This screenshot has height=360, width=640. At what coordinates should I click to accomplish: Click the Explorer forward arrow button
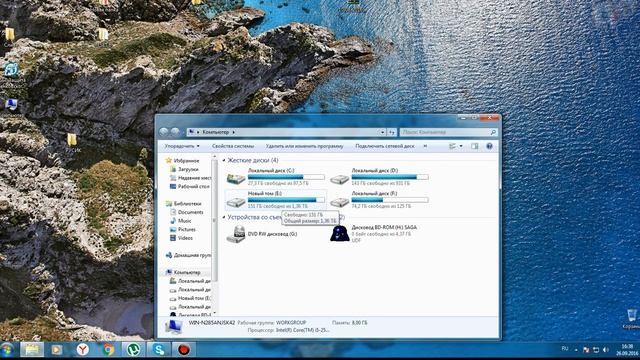(175, 132)
